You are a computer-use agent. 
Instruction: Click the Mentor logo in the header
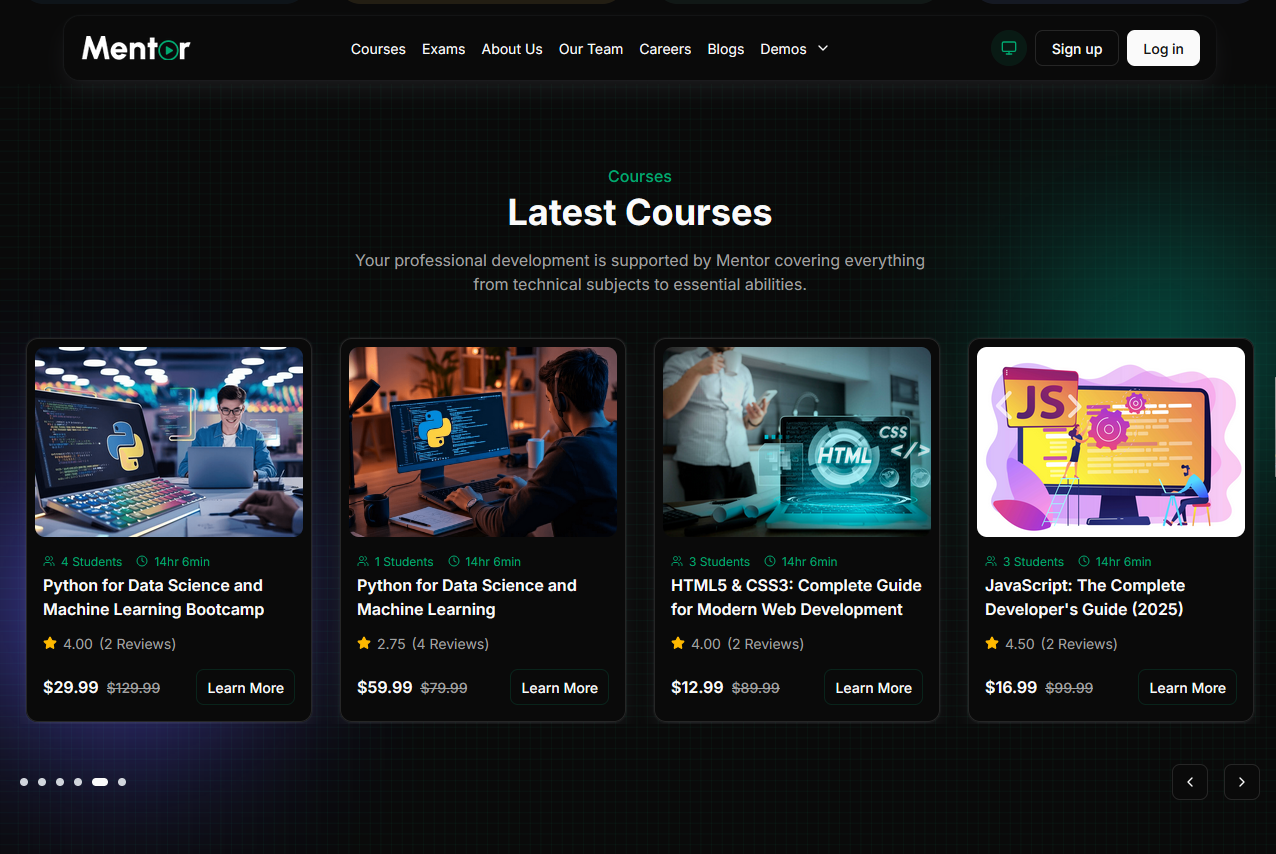pos(136,48)
